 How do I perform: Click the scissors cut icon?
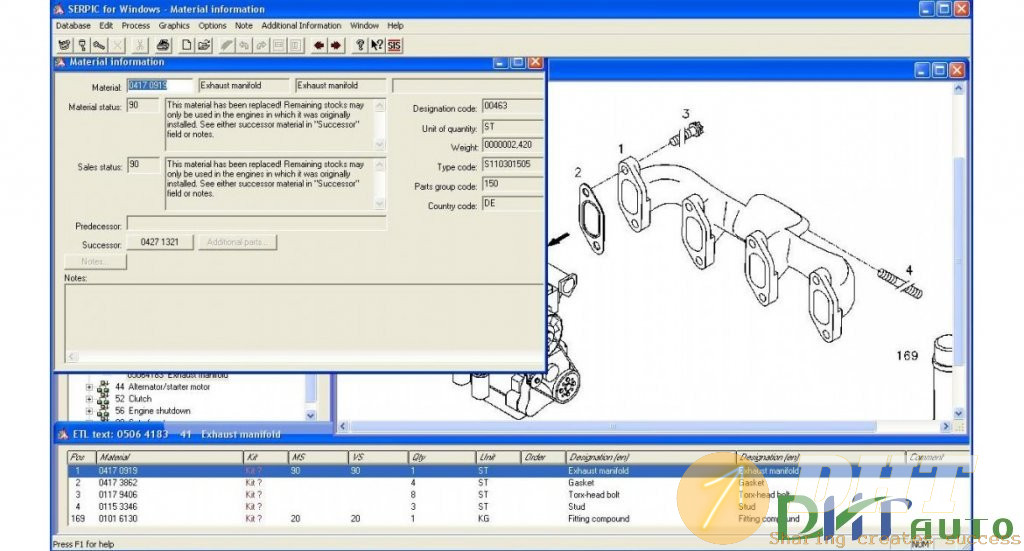coord(139,45)
